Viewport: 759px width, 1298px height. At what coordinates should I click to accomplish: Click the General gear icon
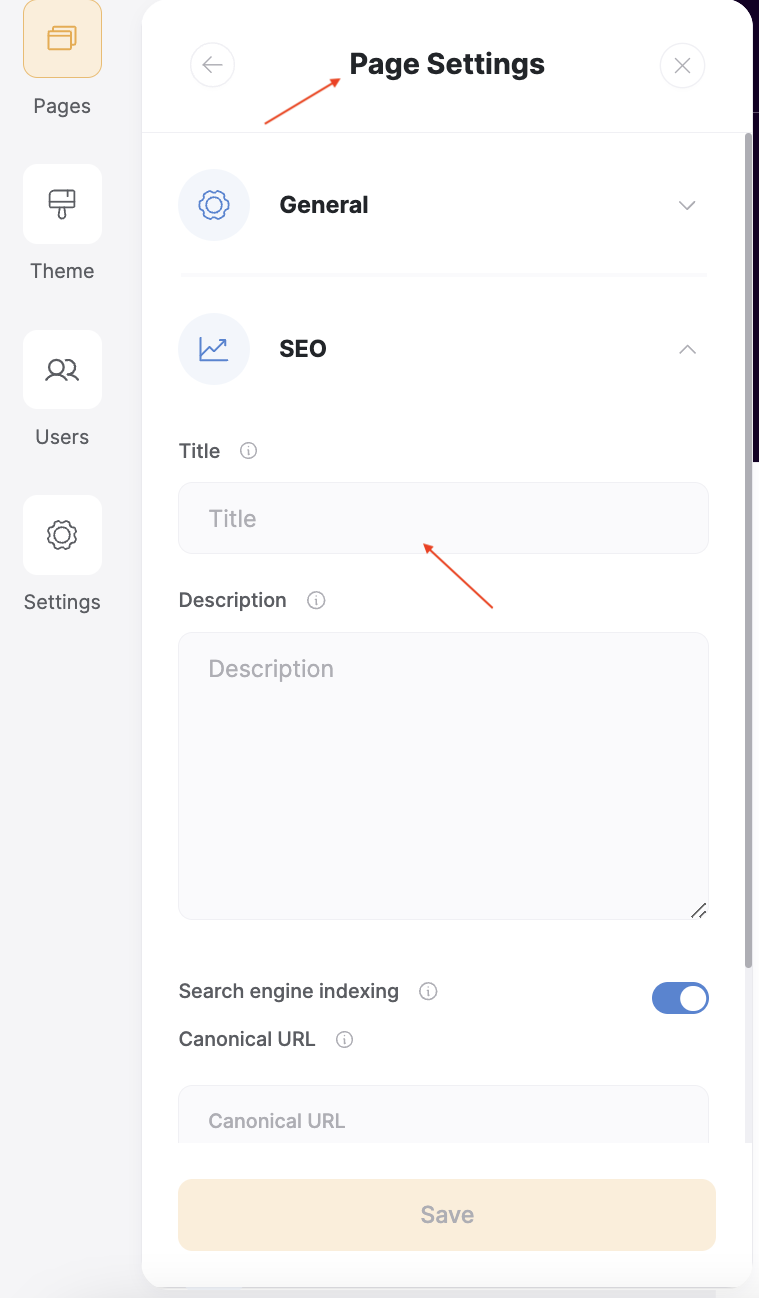coord(214,205)
